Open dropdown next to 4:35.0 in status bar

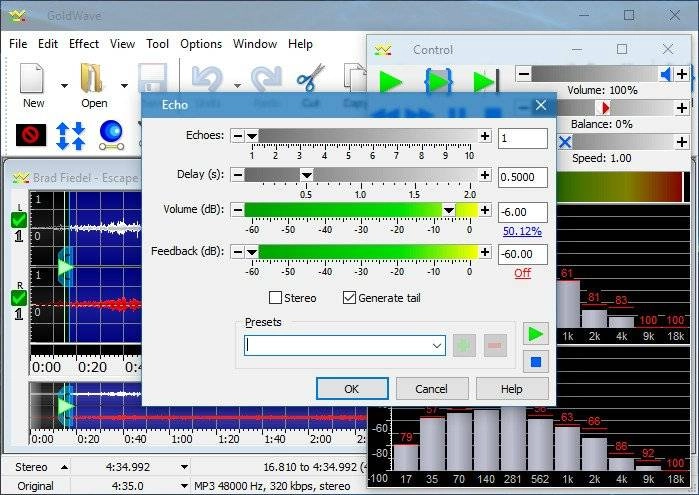pos(184,485)
